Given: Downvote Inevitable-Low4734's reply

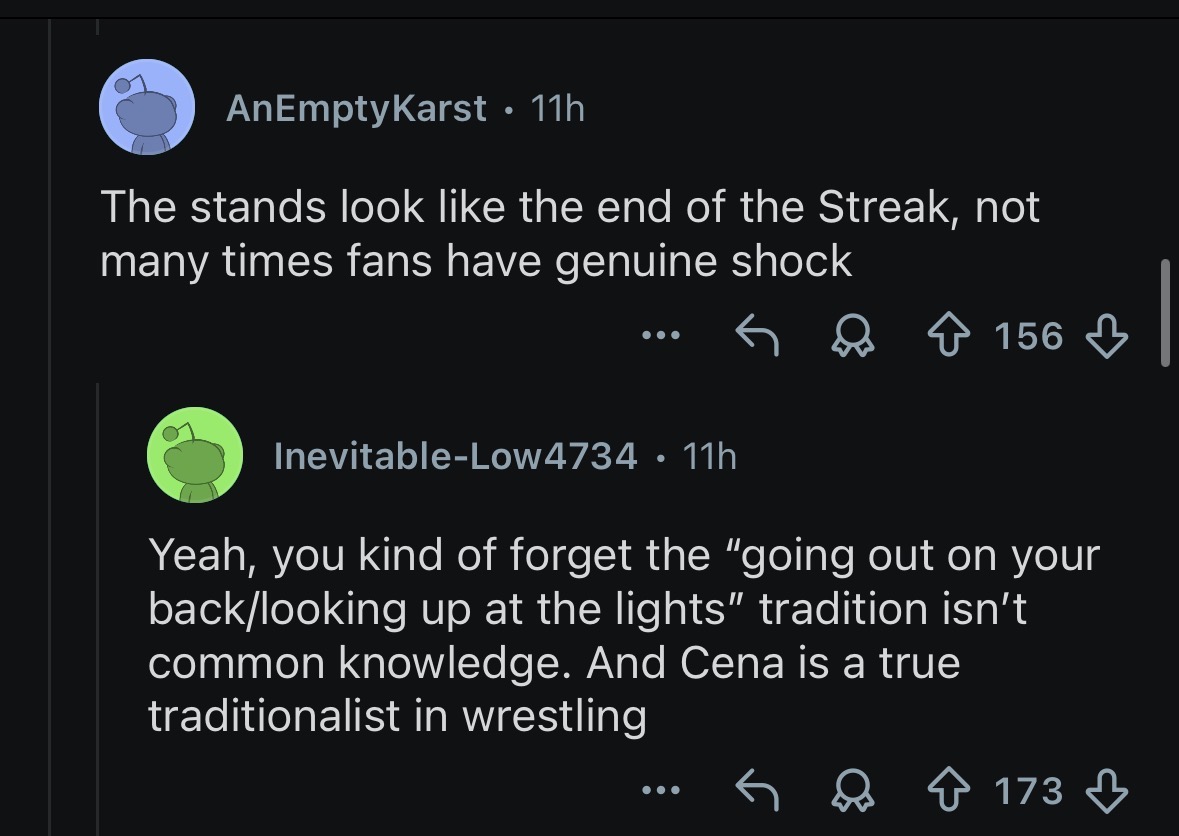Looking at the screenshot, I should (x=1109, y=791).
